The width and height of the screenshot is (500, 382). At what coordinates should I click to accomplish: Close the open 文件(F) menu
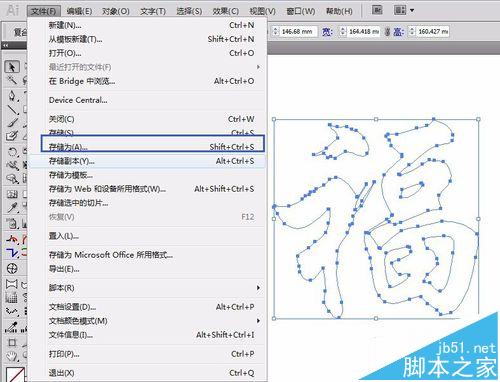click(44, 11)
